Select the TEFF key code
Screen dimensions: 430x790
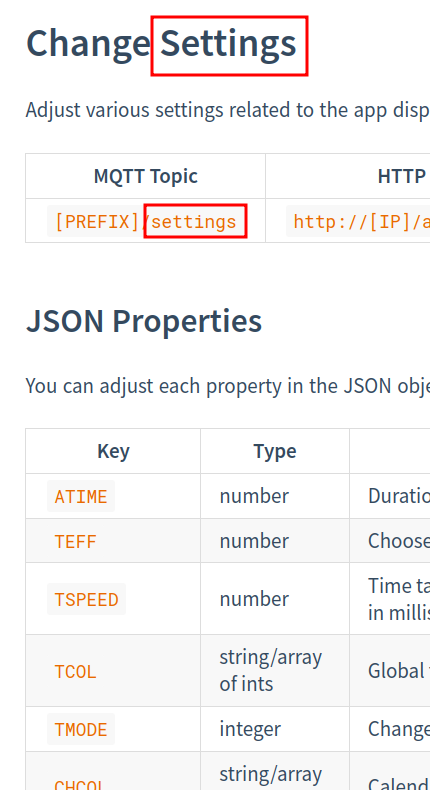tap(75, 541)
